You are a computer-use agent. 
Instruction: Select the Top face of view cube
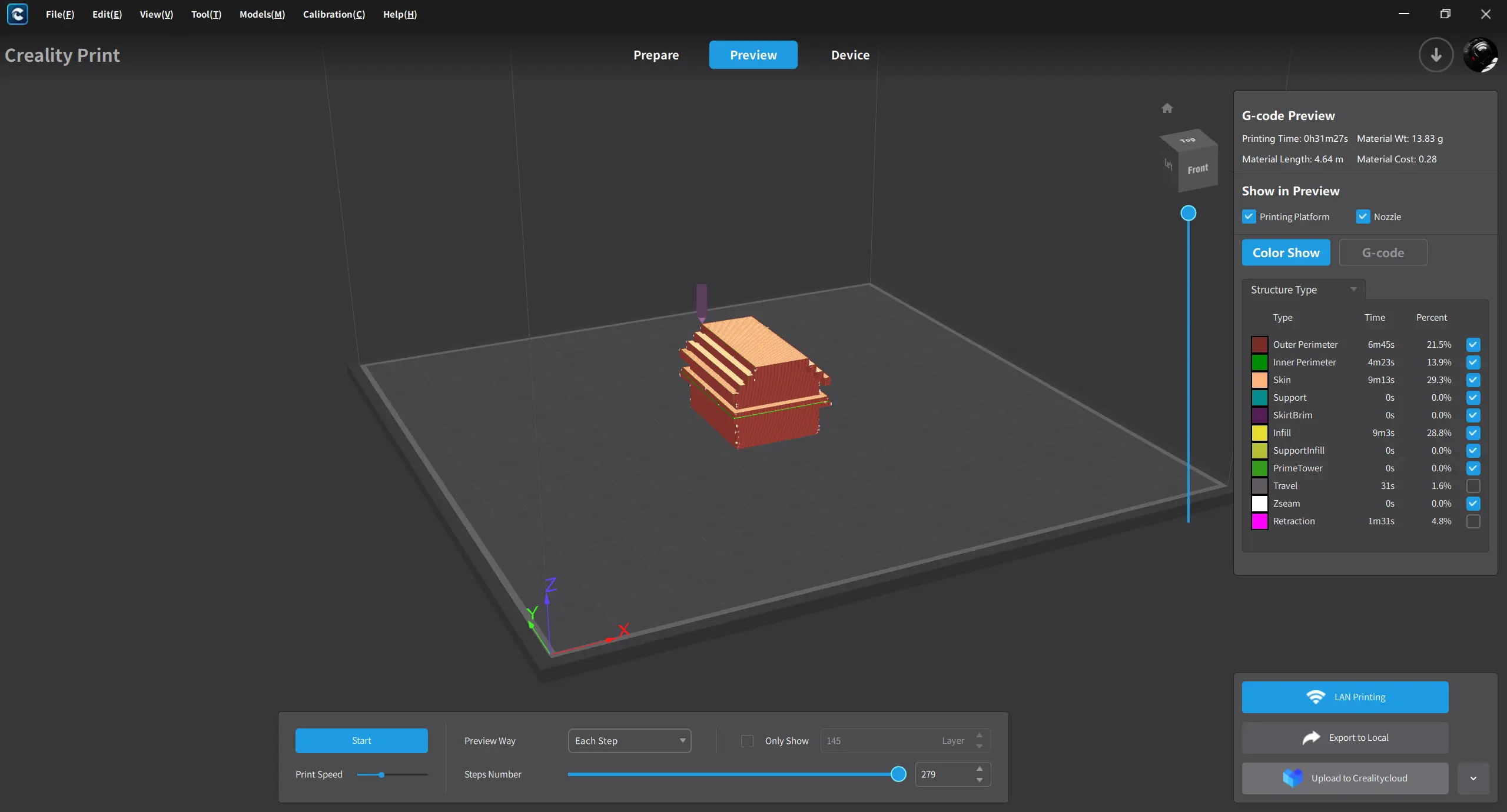tap(1188, 139)
